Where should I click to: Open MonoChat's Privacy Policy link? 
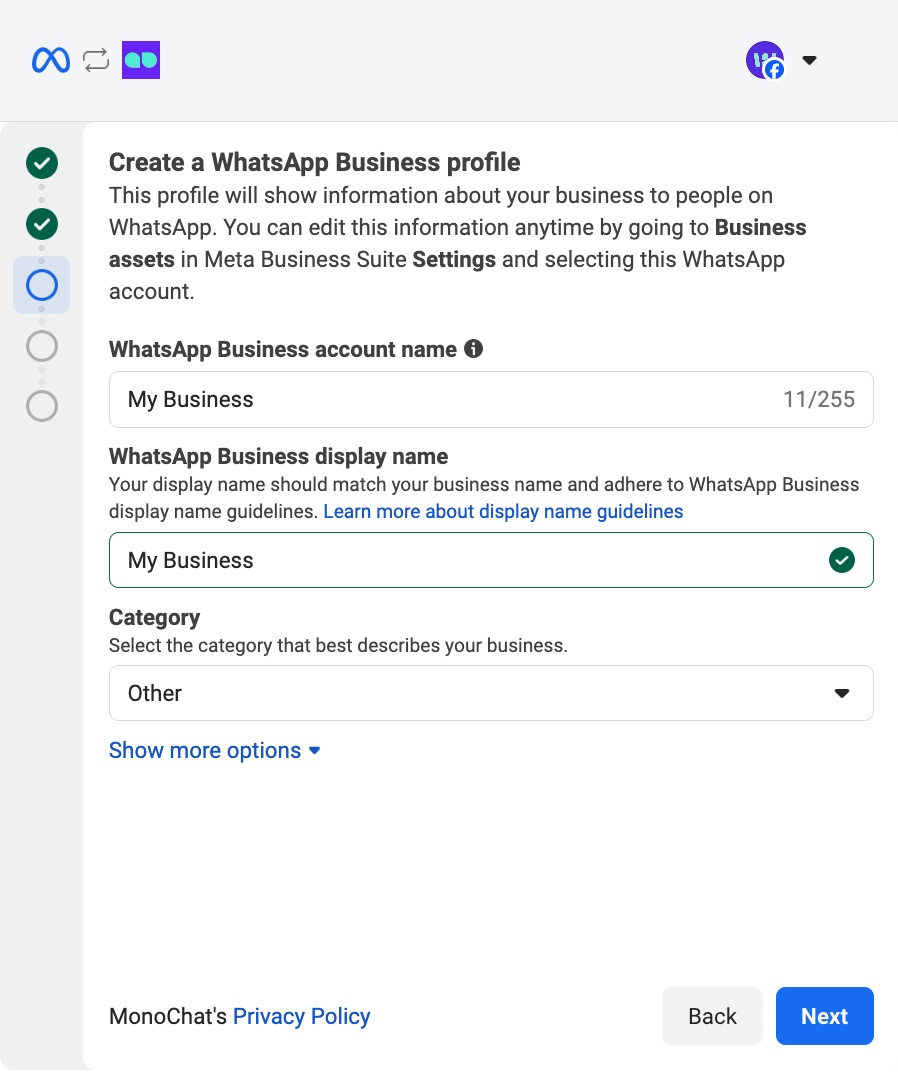302,1016
